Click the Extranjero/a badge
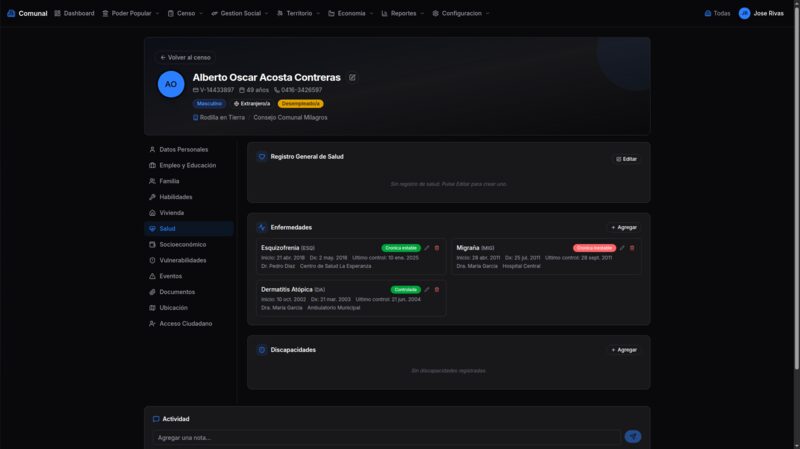 [252, 104]
